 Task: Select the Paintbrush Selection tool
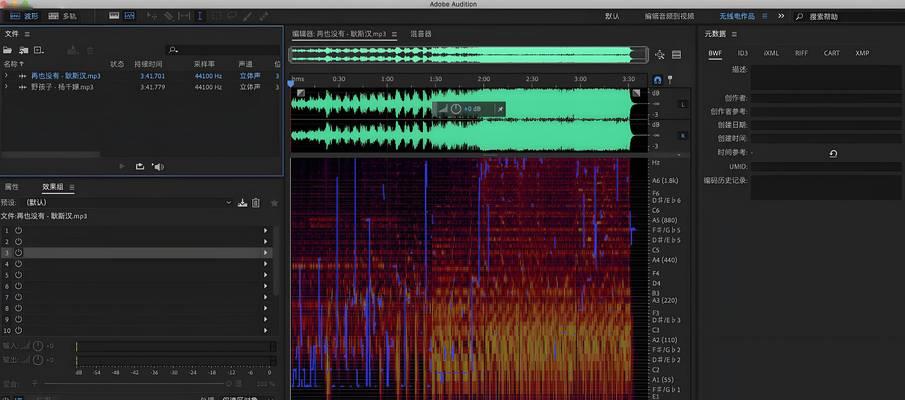coord(247,16)
